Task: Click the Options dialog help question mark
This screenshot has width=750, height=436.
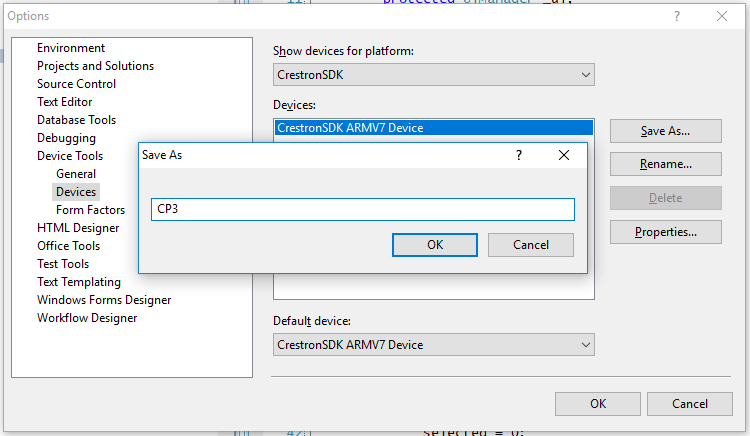Action: click(677, 16)
